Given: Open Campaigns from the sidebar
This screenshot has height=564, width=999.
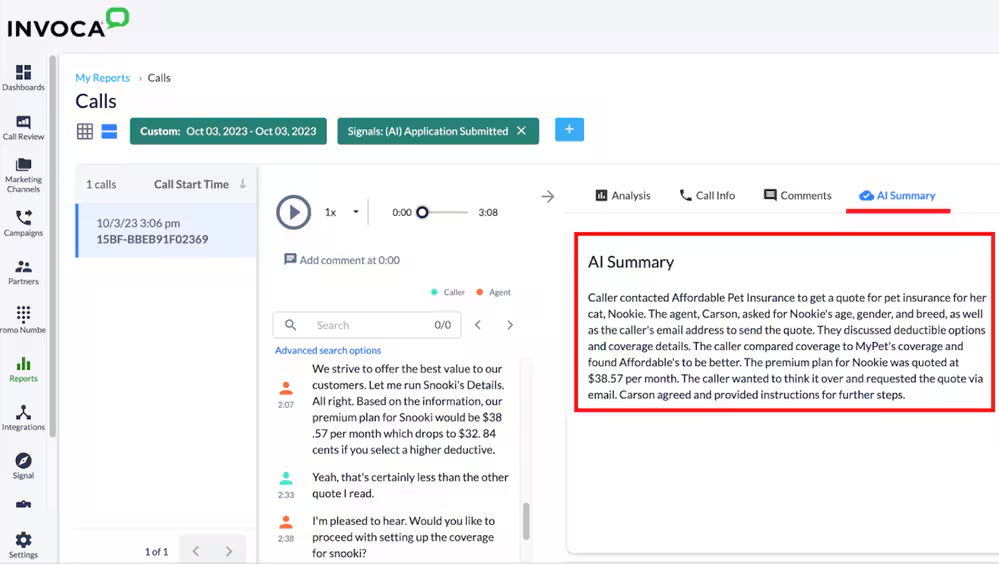Looking at the screenshot, I should click(x=23, y=222).
